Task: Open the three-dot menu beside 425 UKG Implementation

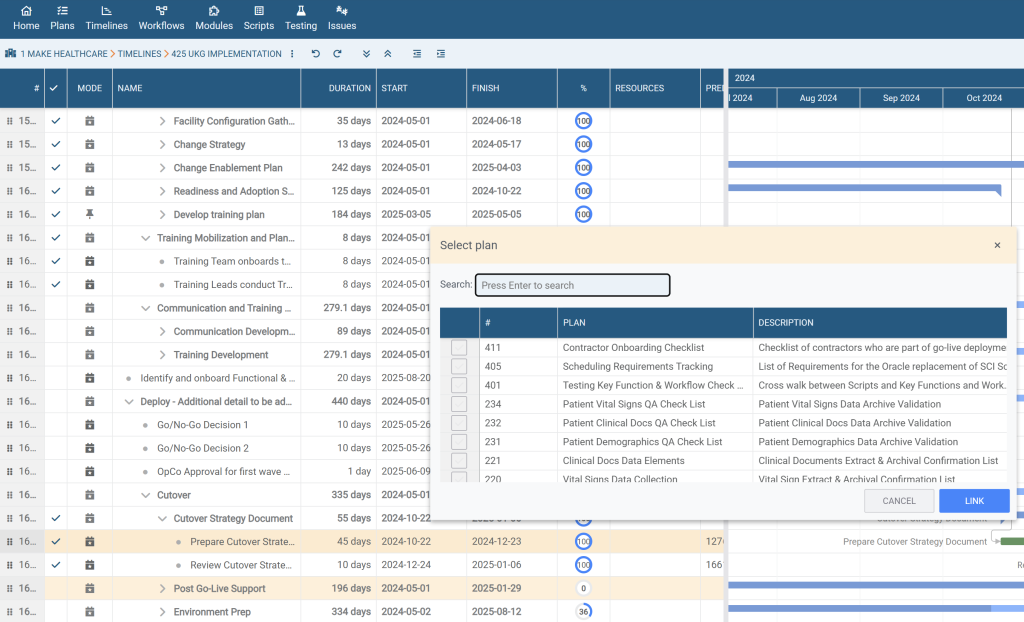Action: 292,54
